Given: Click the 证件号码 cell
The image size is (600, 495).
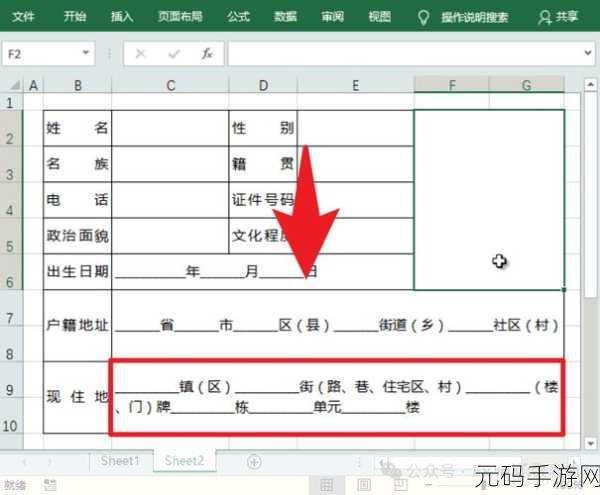Looking at the screenshot, I should (x=263, y=200).
